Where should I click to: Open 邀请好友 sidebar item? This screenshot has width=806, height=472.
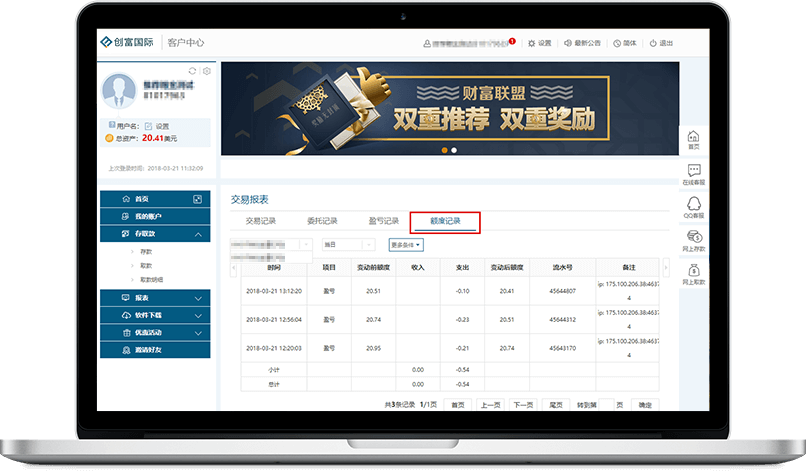click(155, 350)
